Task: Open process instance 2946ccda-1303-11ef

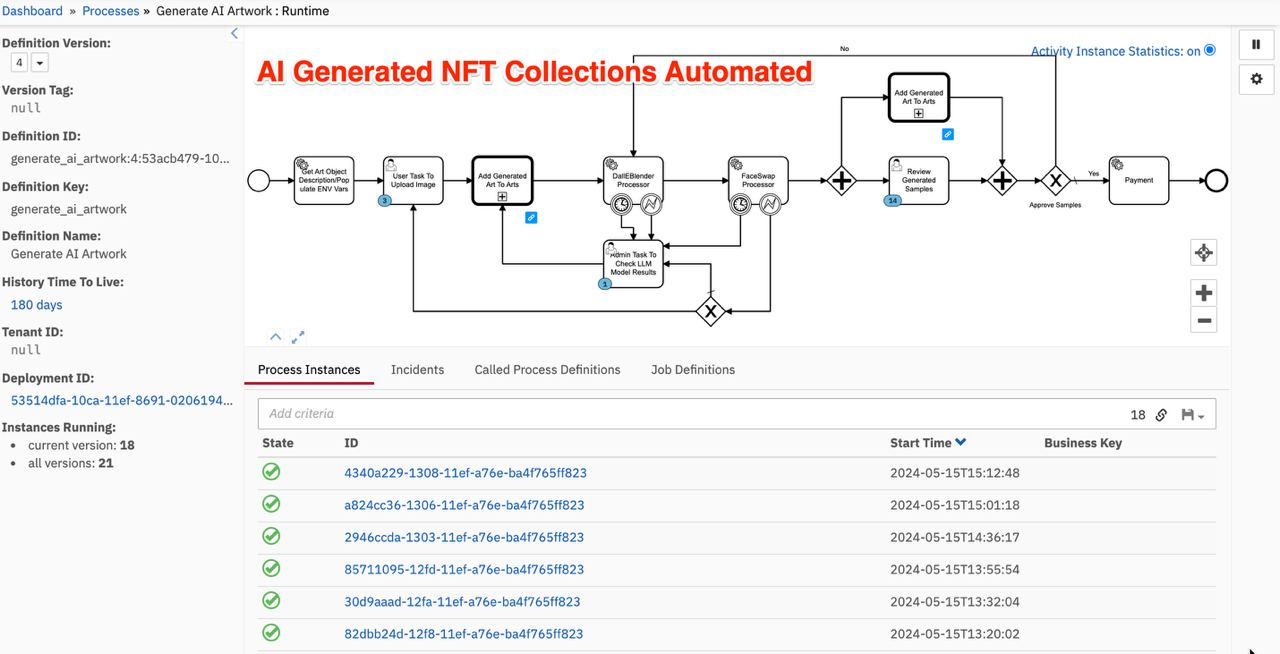Action: tap(464, 537)
